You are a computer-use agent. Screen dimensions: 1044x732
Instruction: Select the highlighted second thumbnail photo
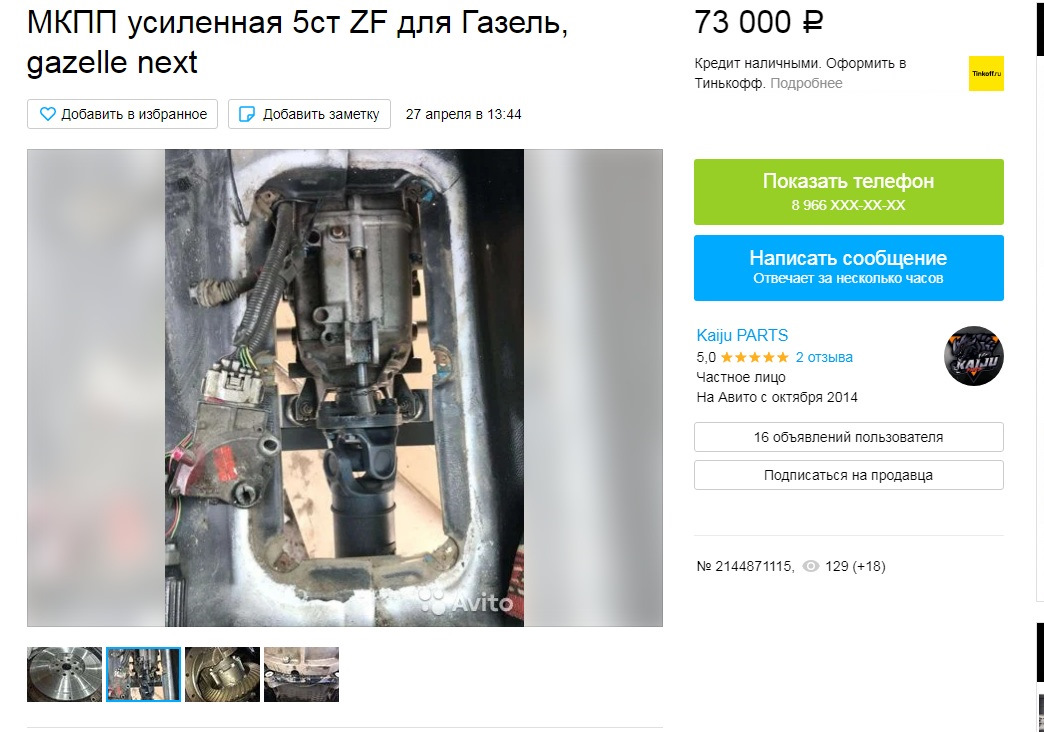point(143,674)
